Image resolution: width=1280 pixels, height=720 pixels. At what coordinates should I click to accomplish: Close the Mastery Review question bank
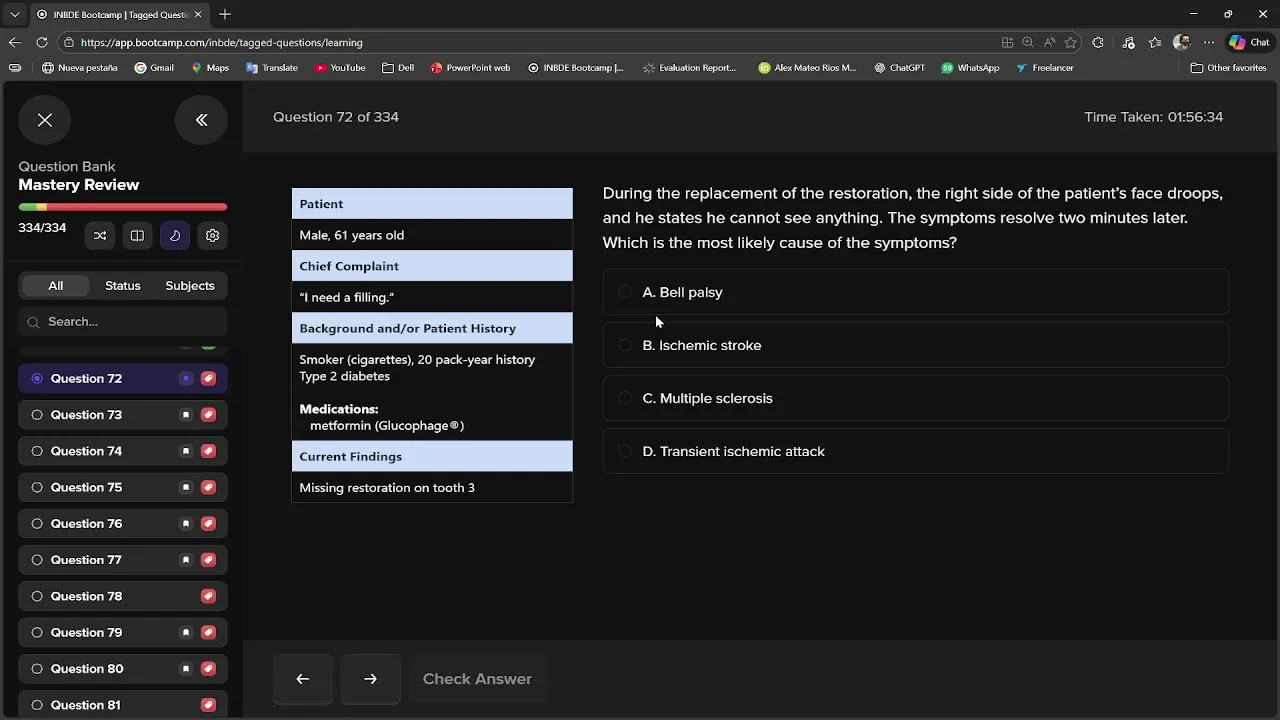45,120
